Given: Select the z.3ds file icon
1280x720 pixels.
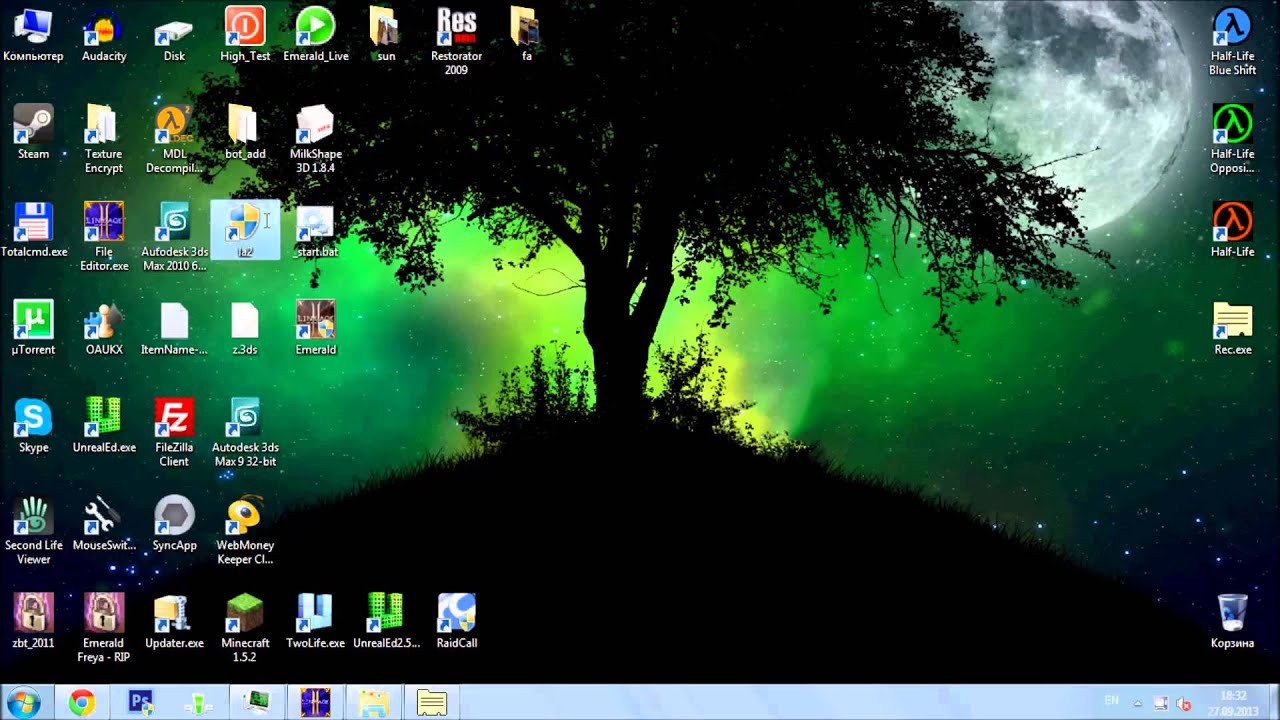Looking at the screenshot, I should (245, 328).
